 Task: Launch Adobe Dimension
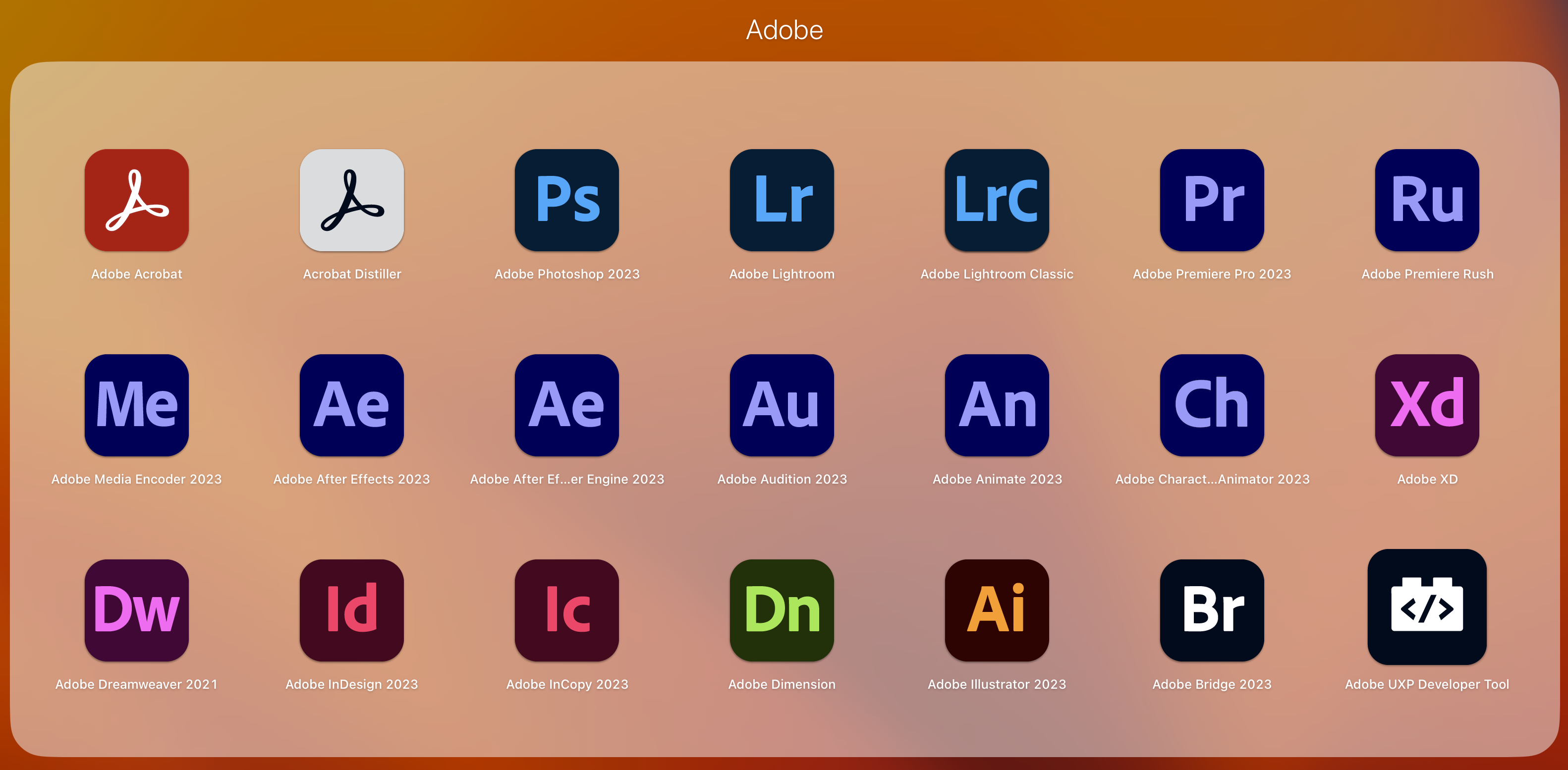781,610
